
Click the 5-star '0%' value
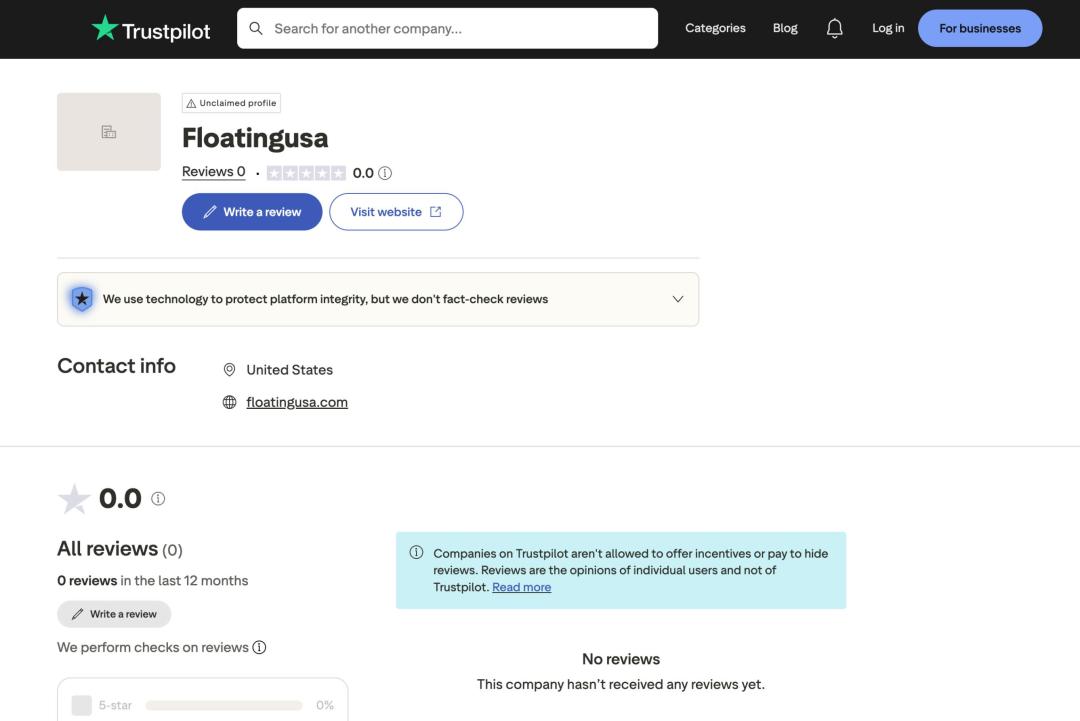click(325, 705)
